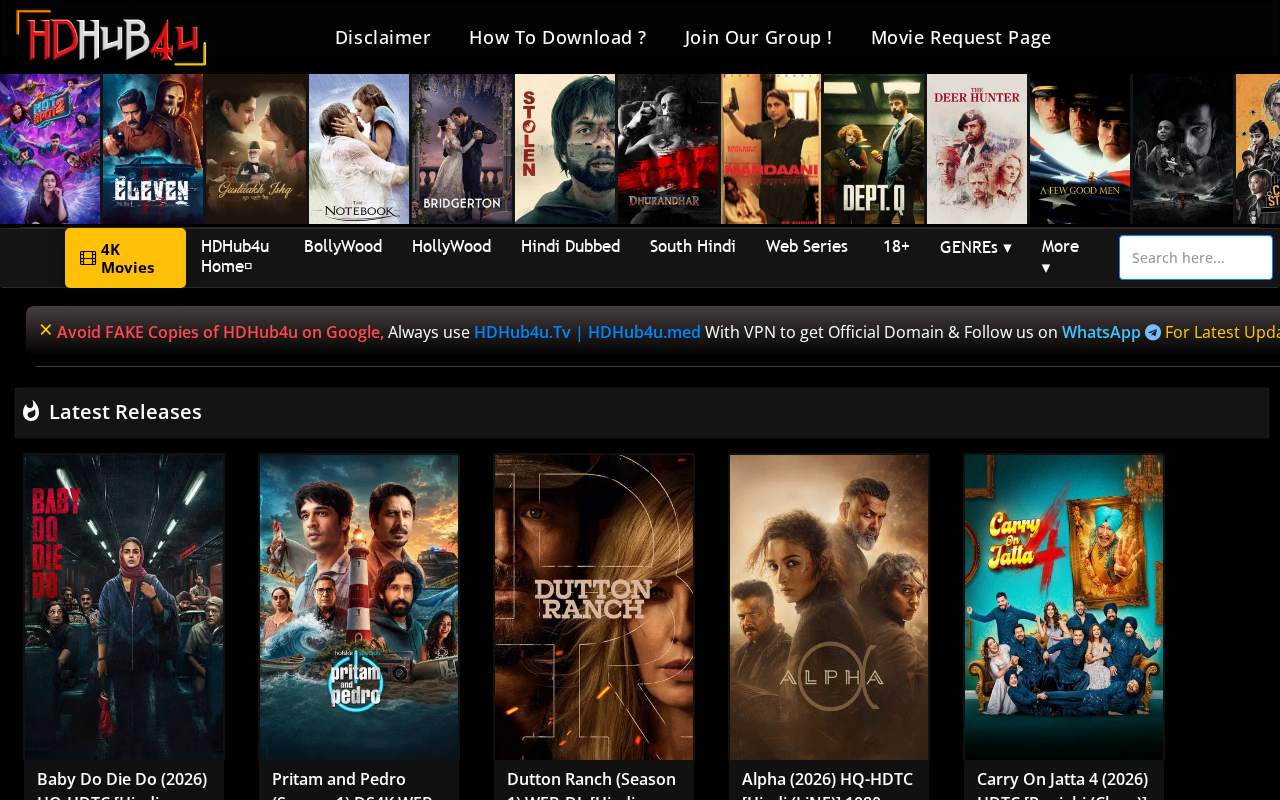Click the Latest Releases heading

point(125,412)
